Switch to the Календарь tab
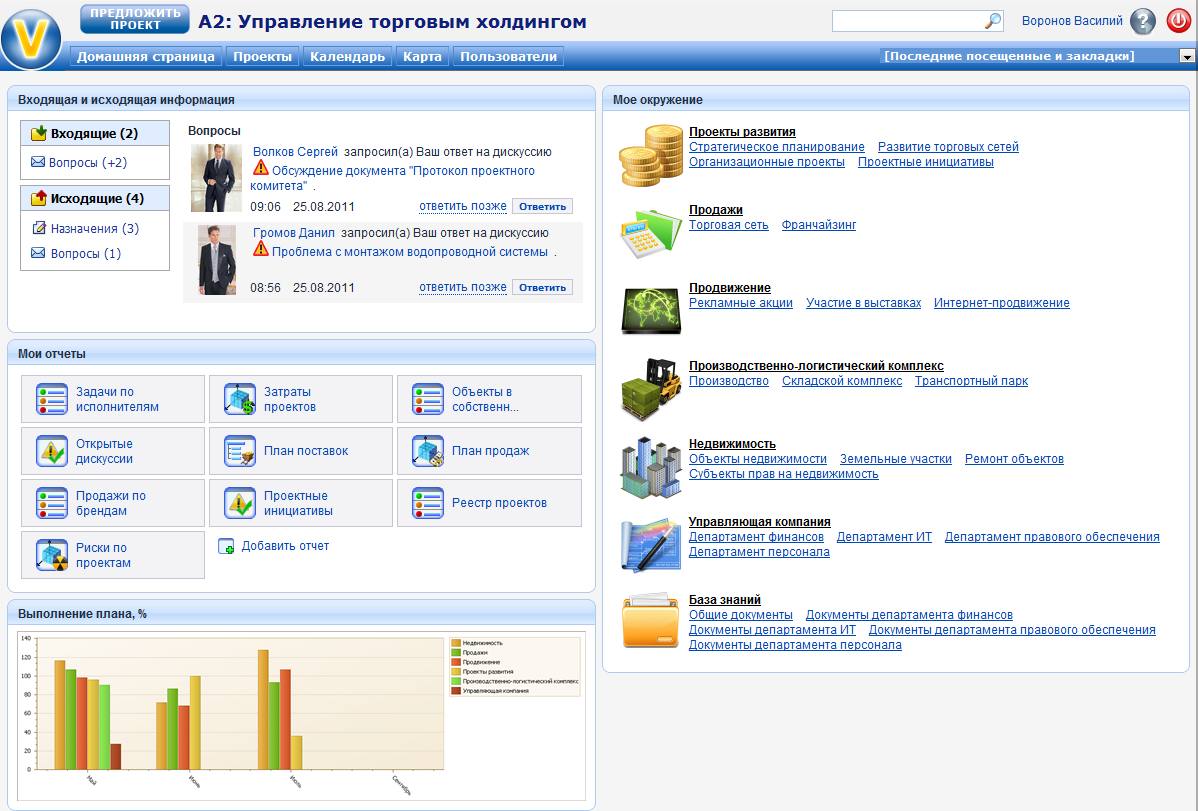Viewport: 1198px width, 811px height. (x=348, y=57)
